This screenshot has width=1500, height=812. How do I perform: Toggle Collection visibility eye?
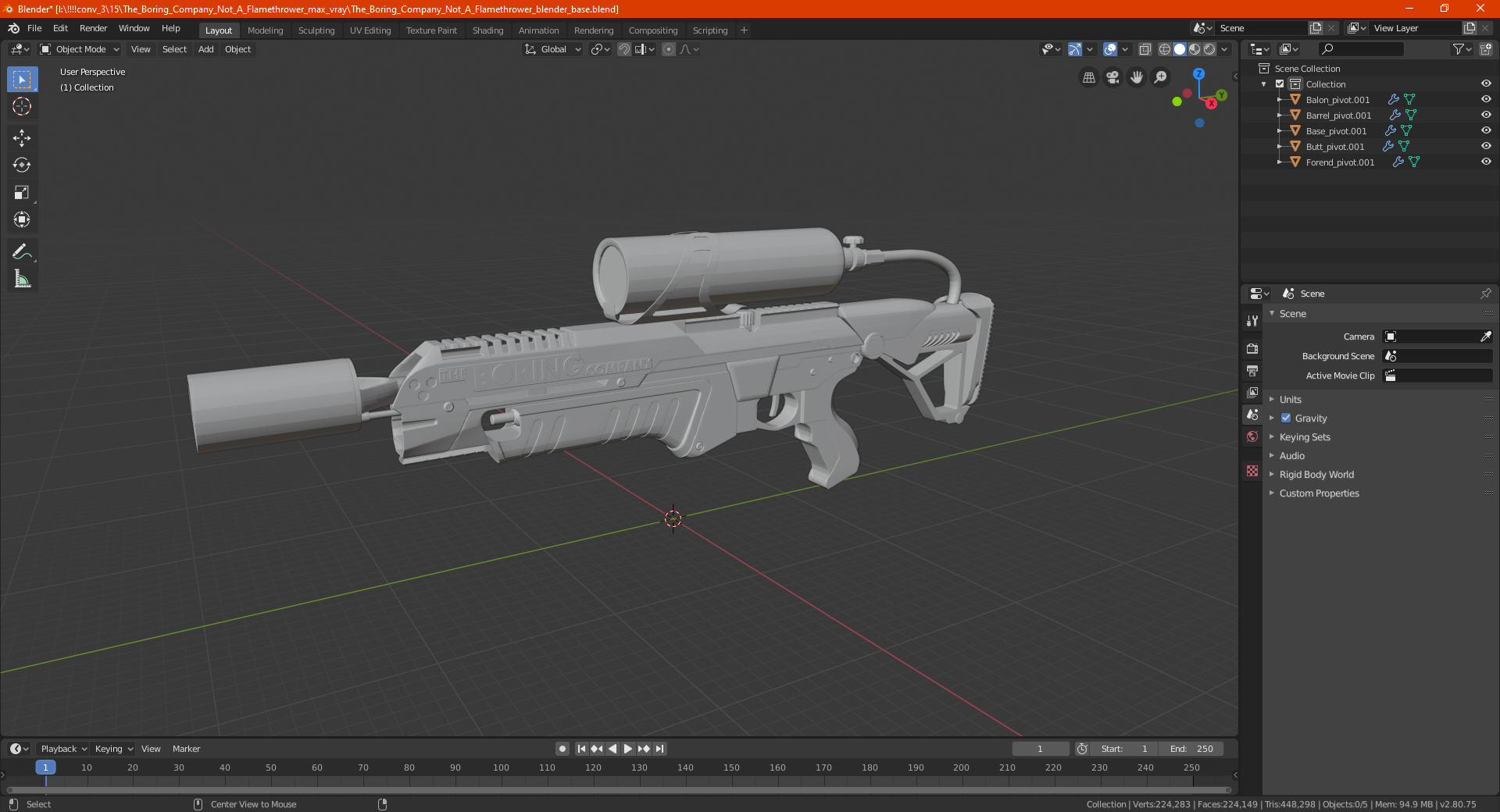tap(1486, 84)
